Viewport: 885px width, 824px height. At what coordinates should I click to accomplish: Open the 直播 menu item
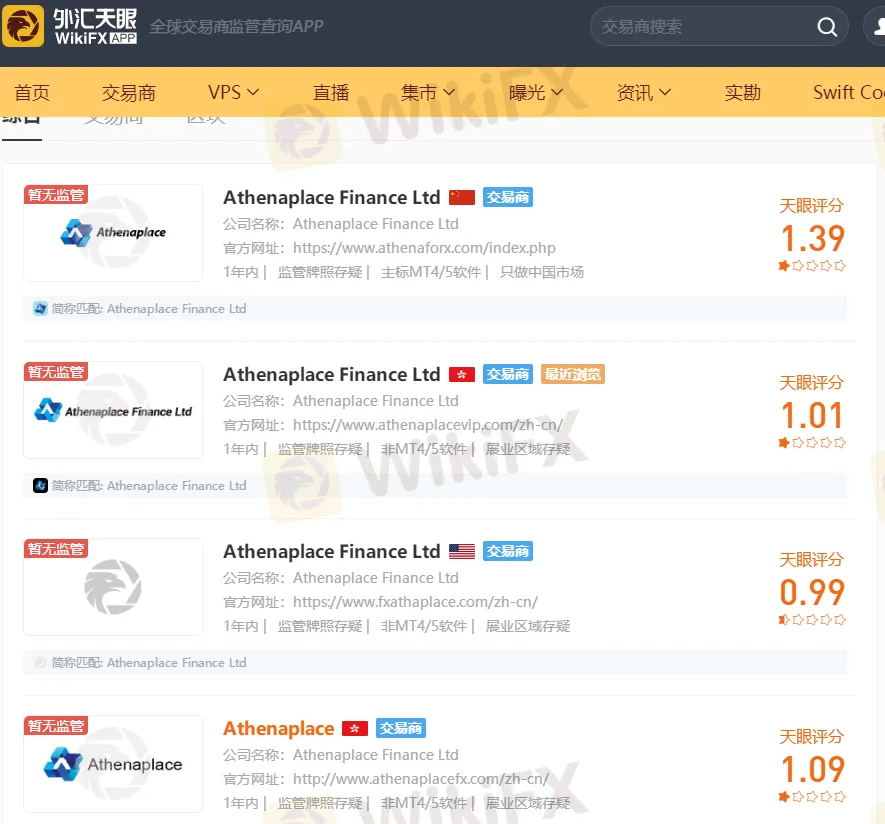(x=331, y=92)
